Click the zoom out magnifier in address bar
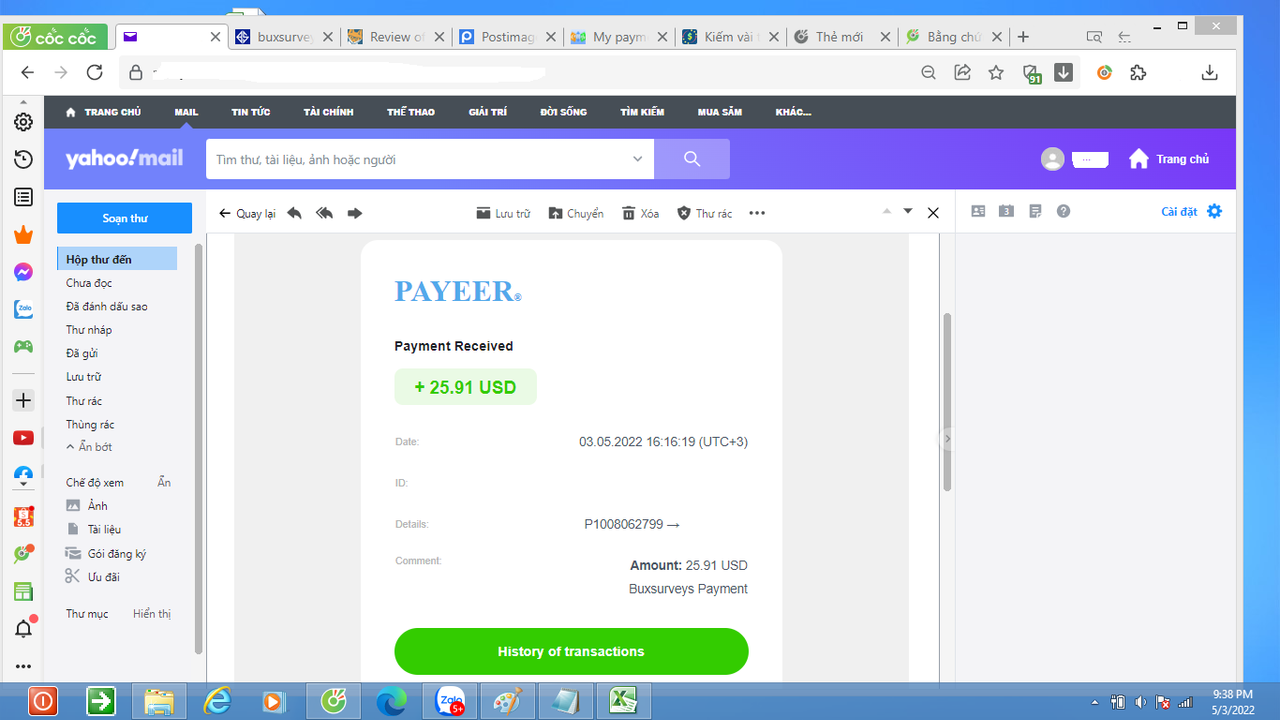This screenshot has height=720, width=1280. pyautogui.click(x=929, y=72)
